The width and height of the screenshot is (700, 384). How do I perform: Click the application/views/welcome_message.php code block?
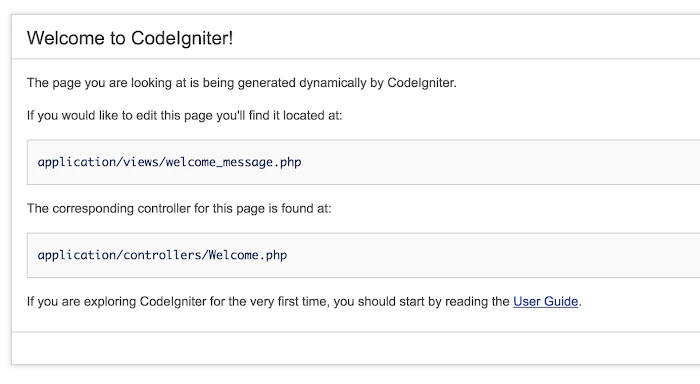point(363,162)
